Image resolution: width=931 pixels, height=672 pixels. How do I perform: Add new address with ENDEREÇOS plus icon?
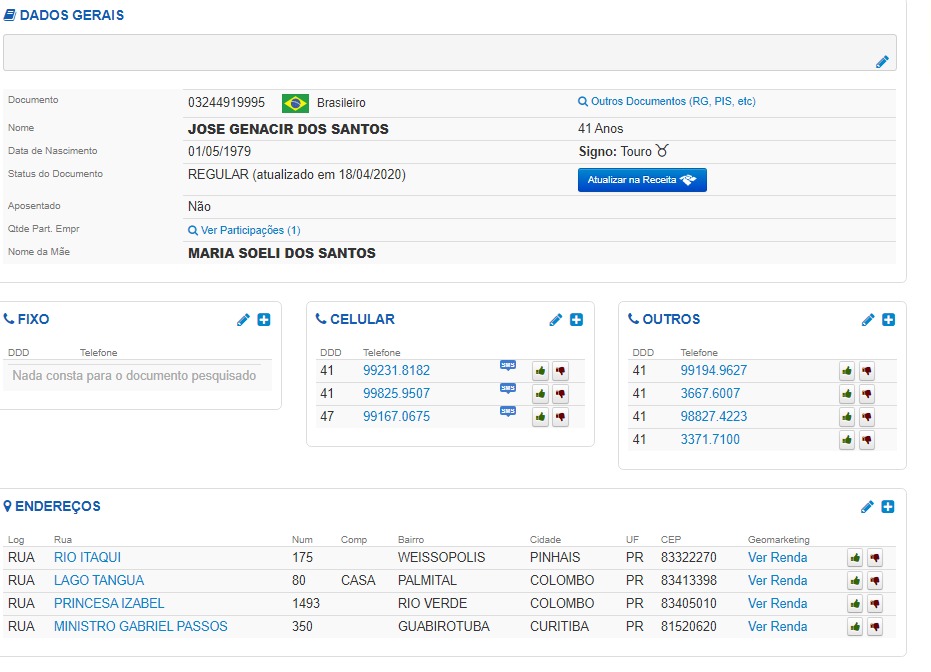[889, 507]
